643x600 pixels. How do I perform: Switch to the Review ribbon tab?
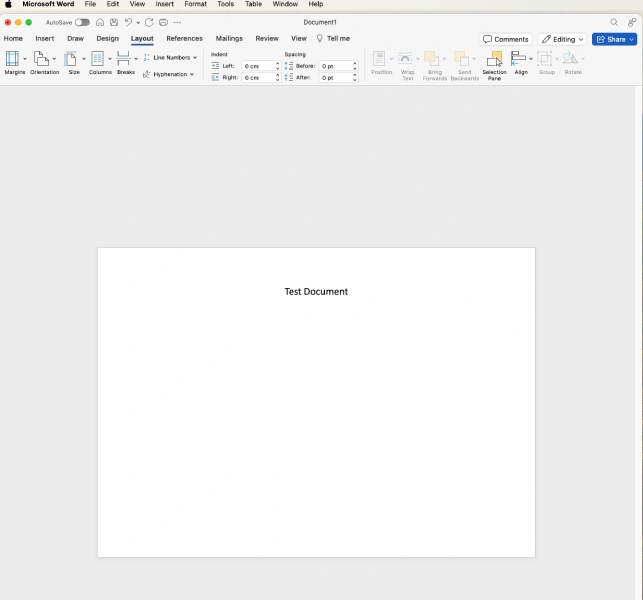click(x=267, y=39)
